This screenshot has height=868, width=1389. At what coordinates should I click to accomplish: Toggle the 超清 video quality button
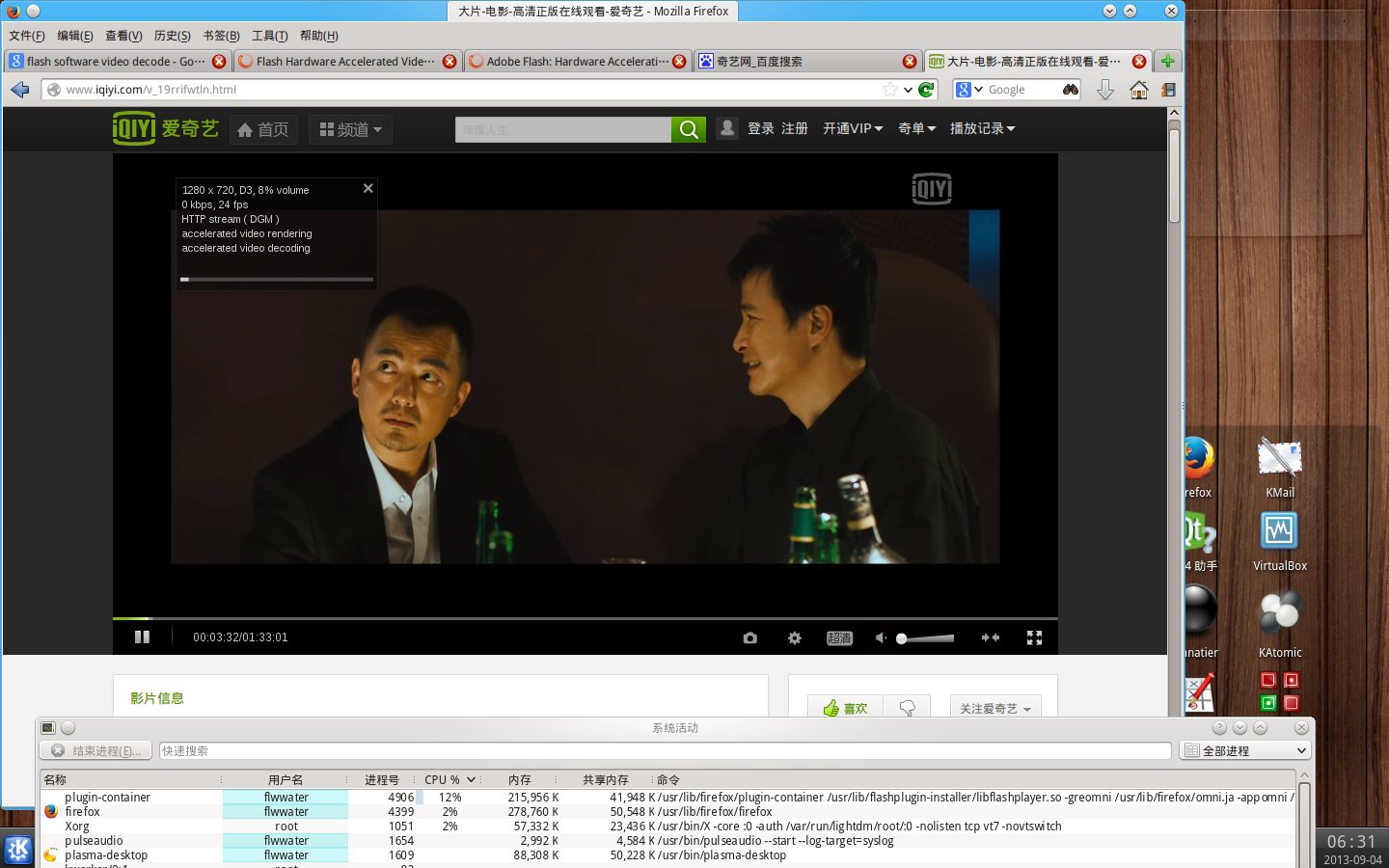839,637
